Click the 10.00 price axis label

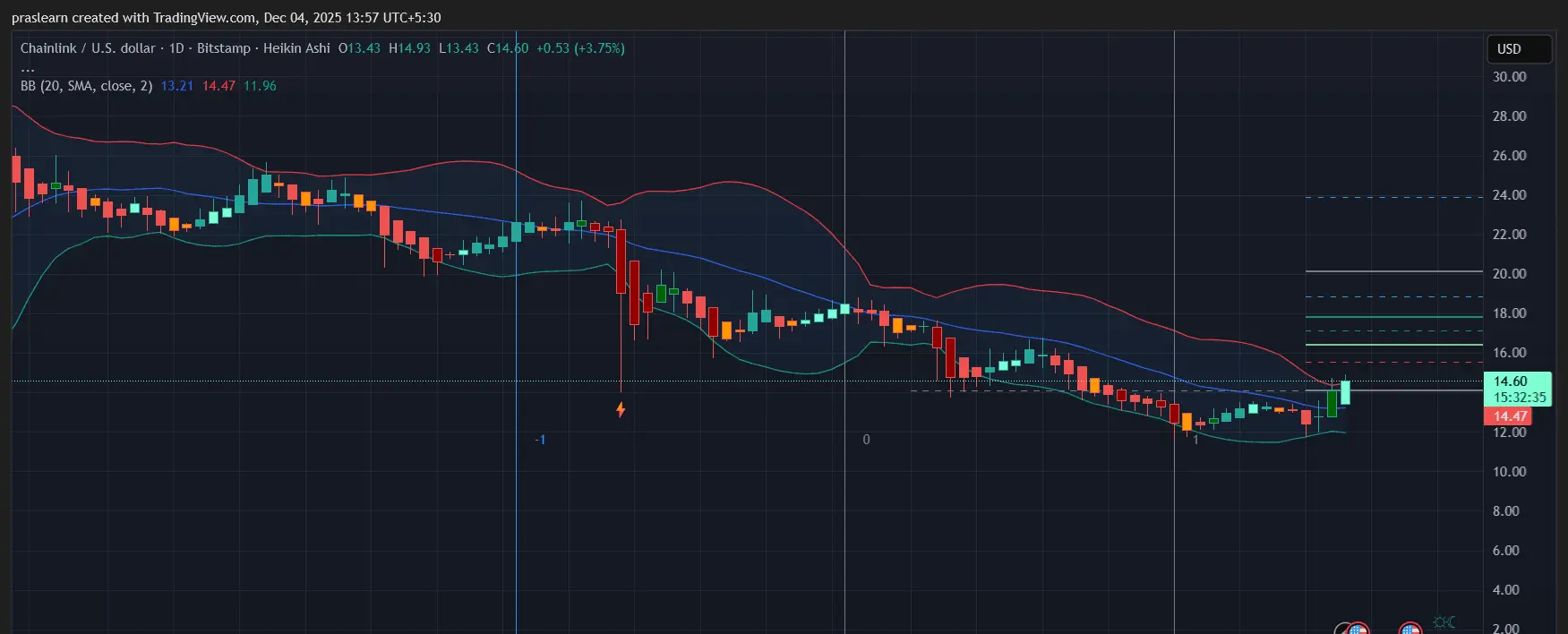1509,472
